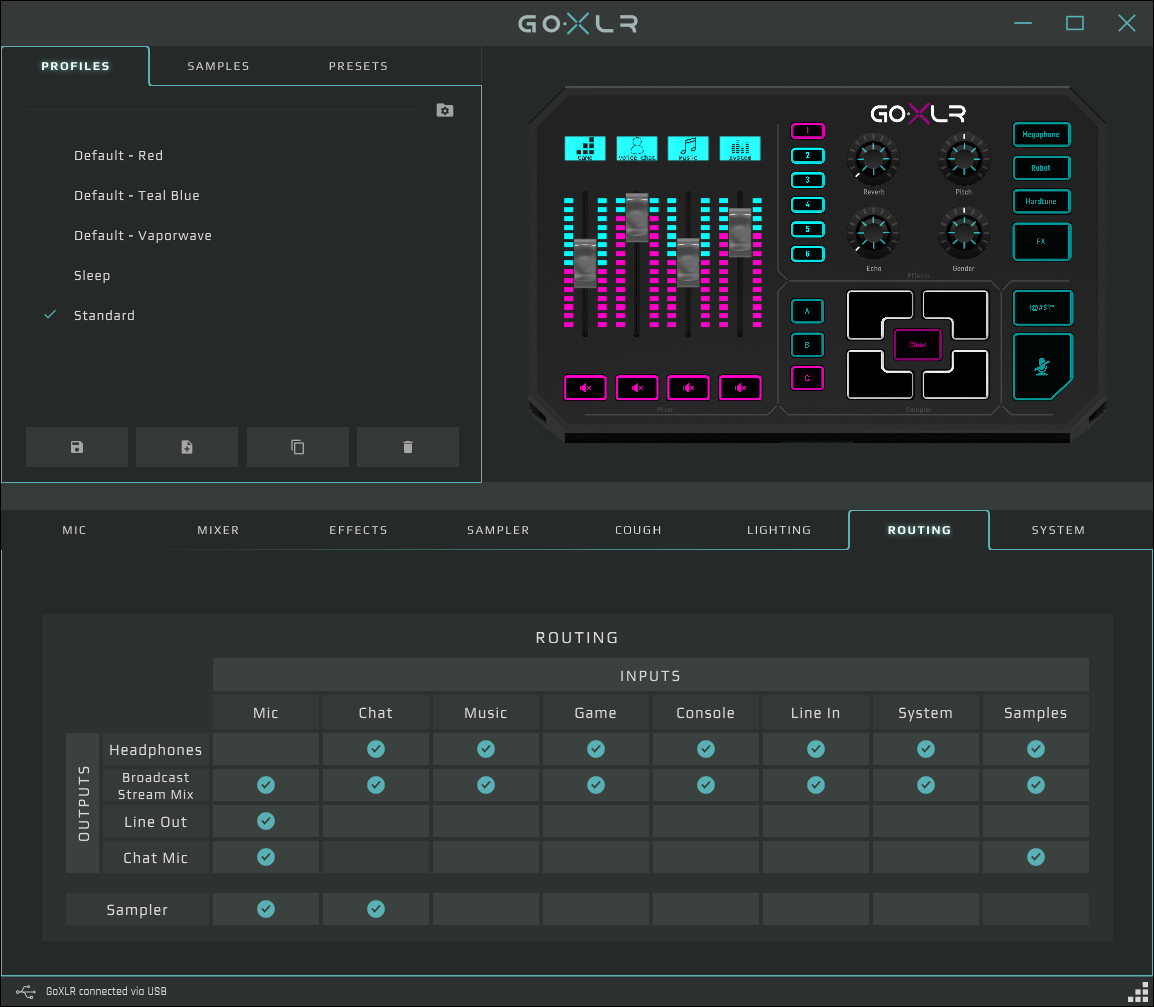The image size is (1154, 1007).
Task: Select sampler bank A button
Action: (807, 311)
